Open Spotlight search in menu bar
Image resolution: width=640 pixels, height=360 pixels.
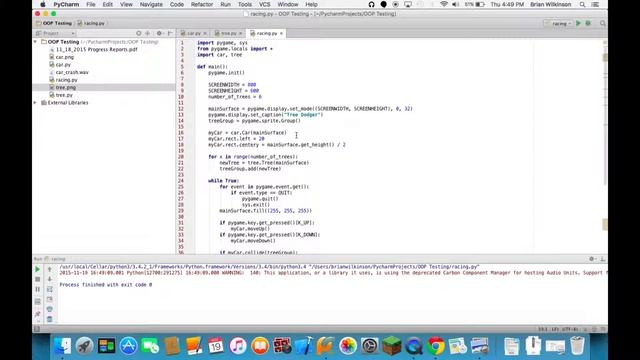click(x=582, y=4)
